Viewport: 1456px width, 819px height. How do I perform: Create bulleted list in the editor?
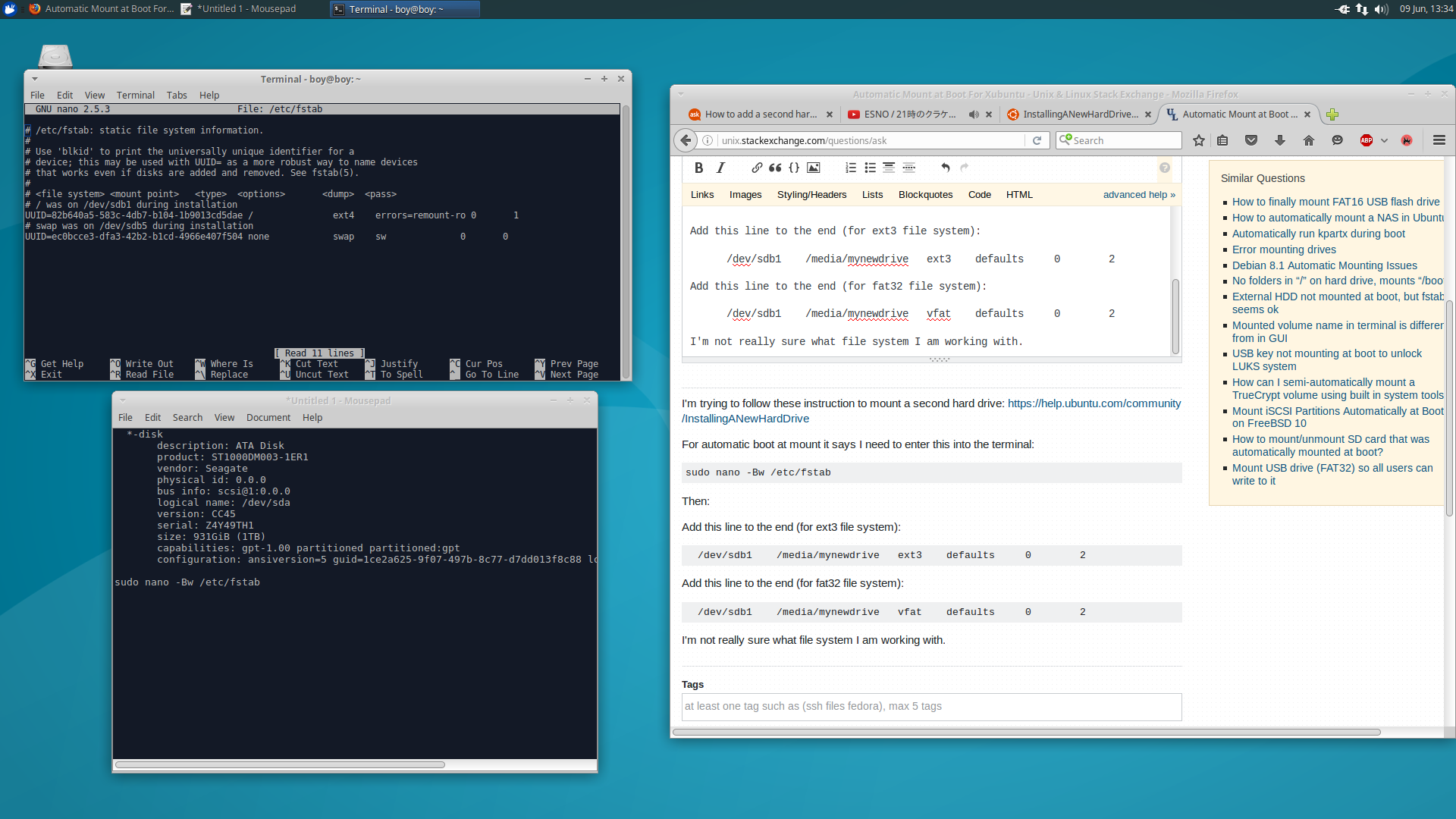(x=870, y=168)
